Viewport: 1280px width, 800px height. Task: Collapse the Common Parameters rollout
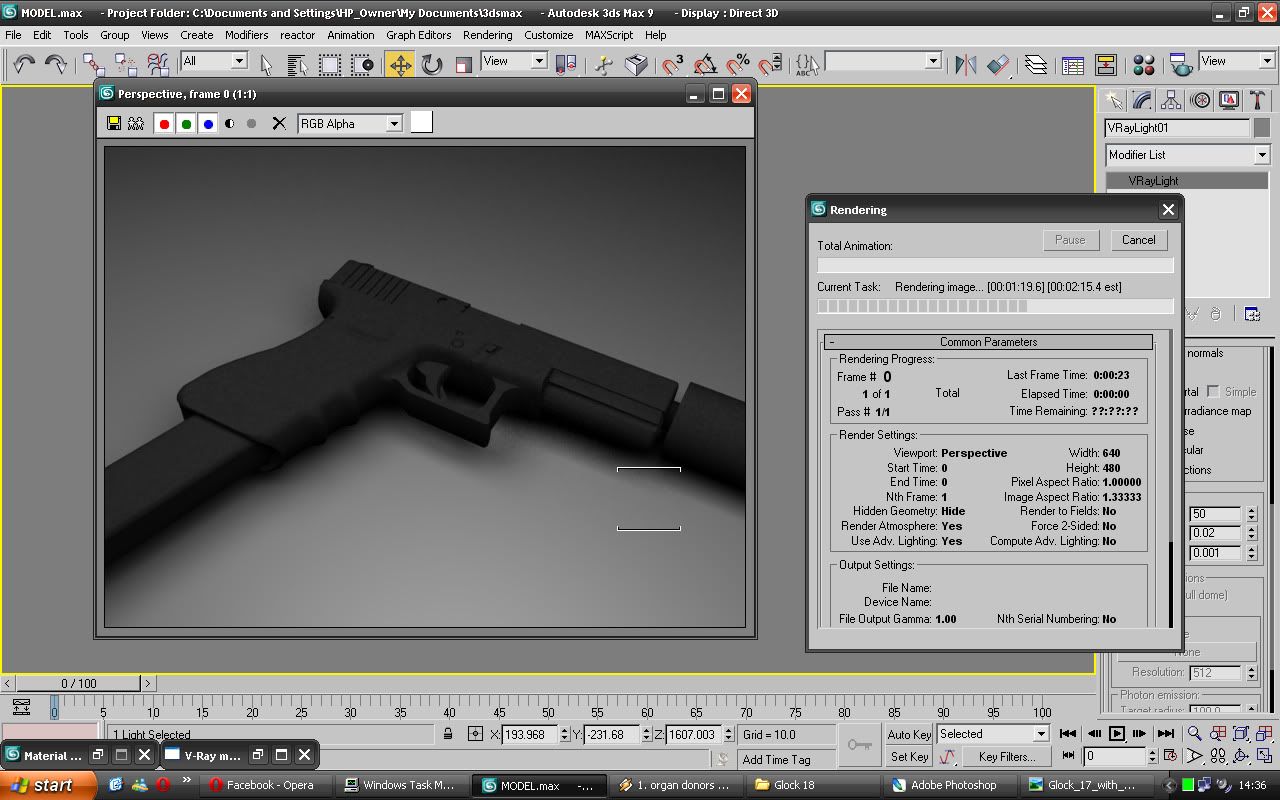(988, 341)
